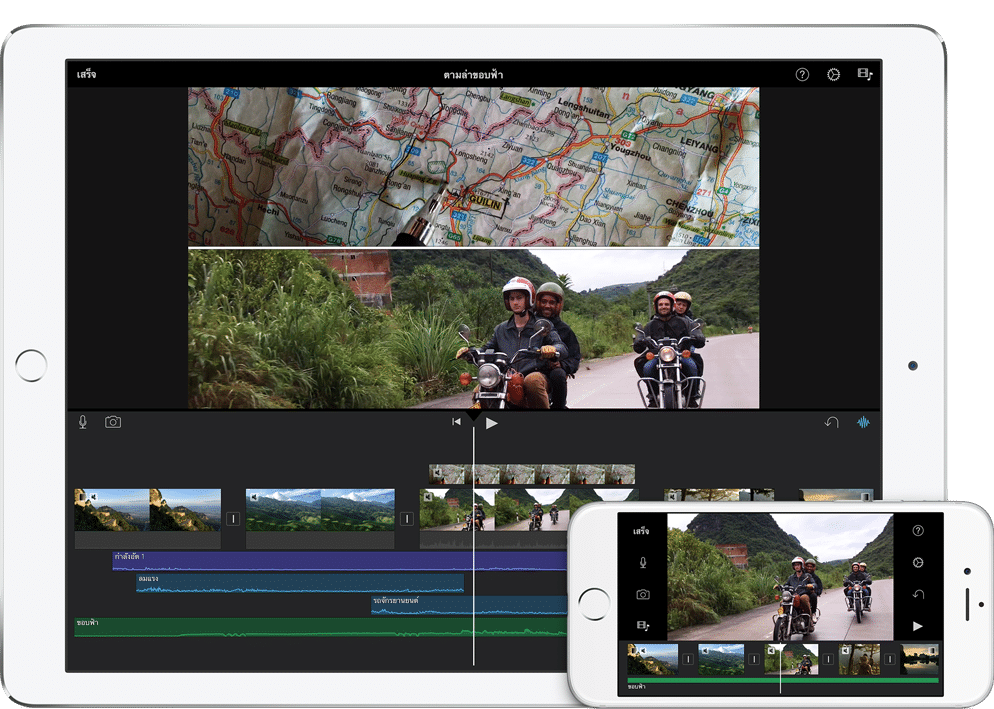Play the movie on the iPad
Image resolution: width=994 pixels, height=709 pixels.
tap(491, 423)
